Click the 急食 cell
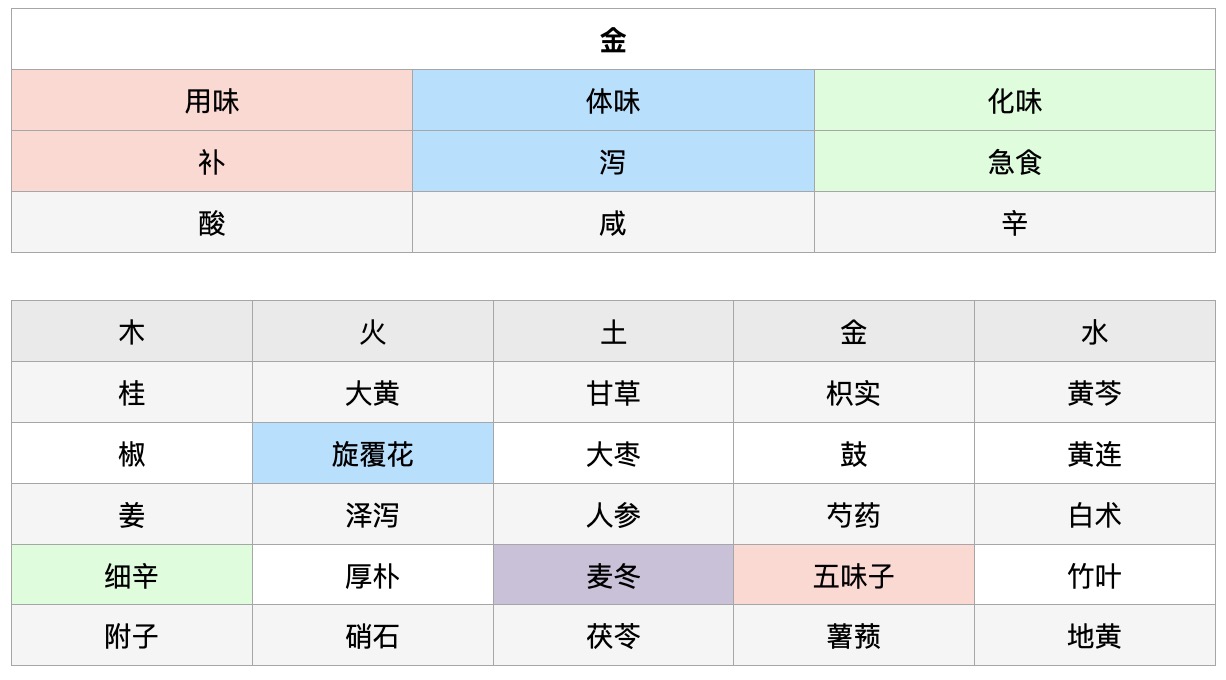This screenshot has height=680, width=1226. (x=1015, y=162)
